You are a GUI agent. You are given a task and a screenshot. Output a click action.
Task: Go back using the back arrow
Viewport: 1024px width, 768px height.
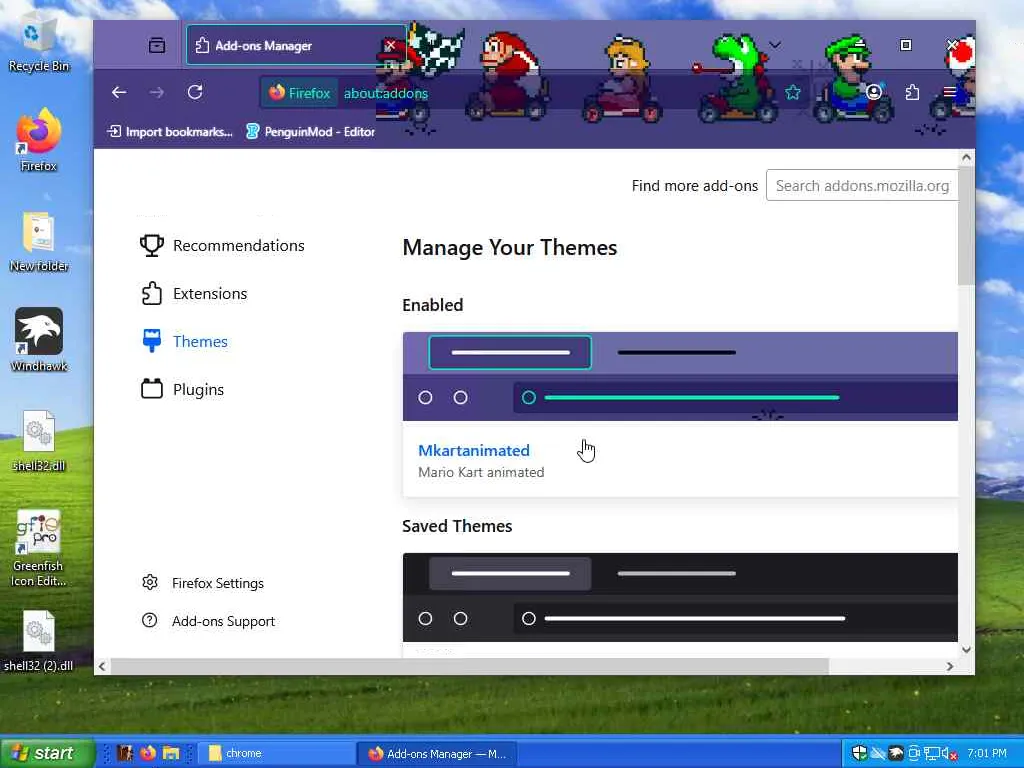(119, 93)
